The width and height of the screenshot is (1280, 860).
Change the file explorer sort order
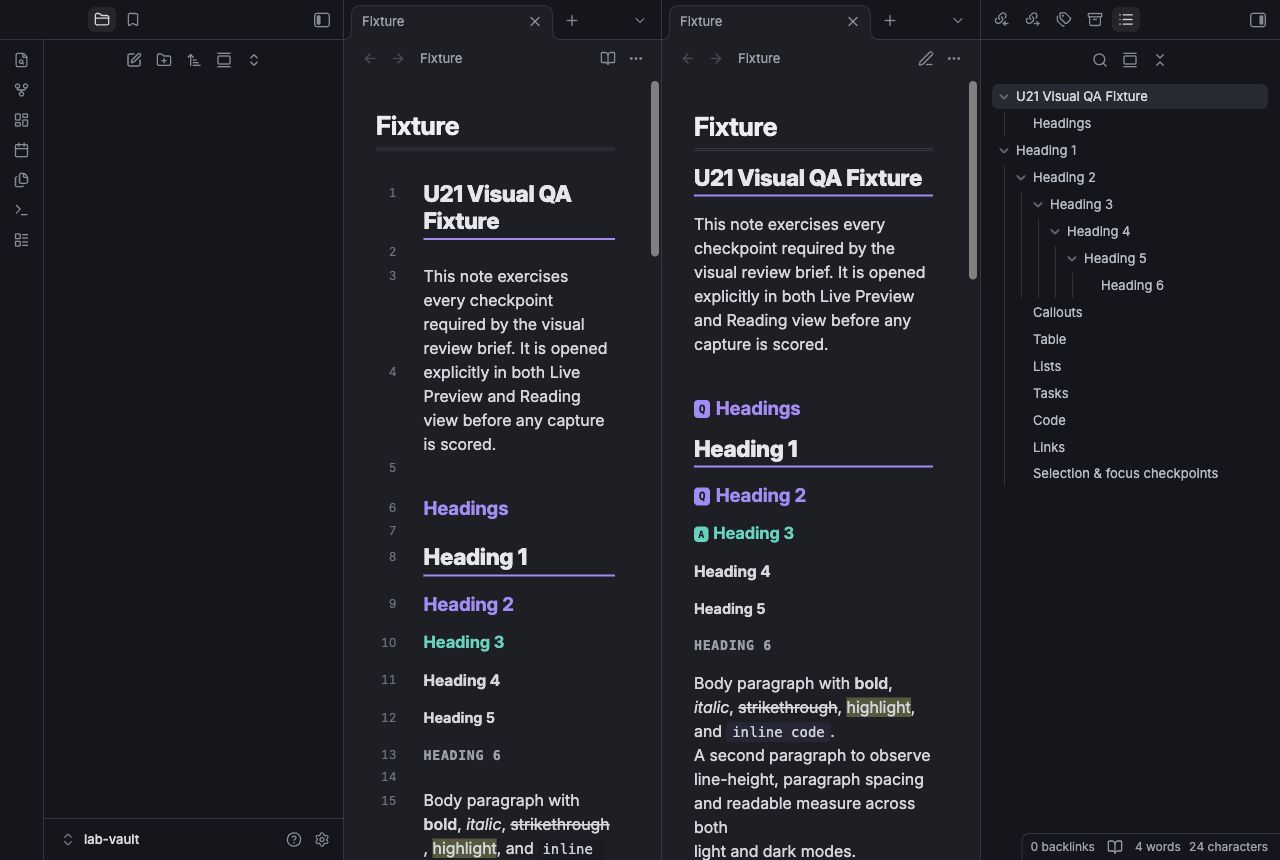click(x=194, y=60)
